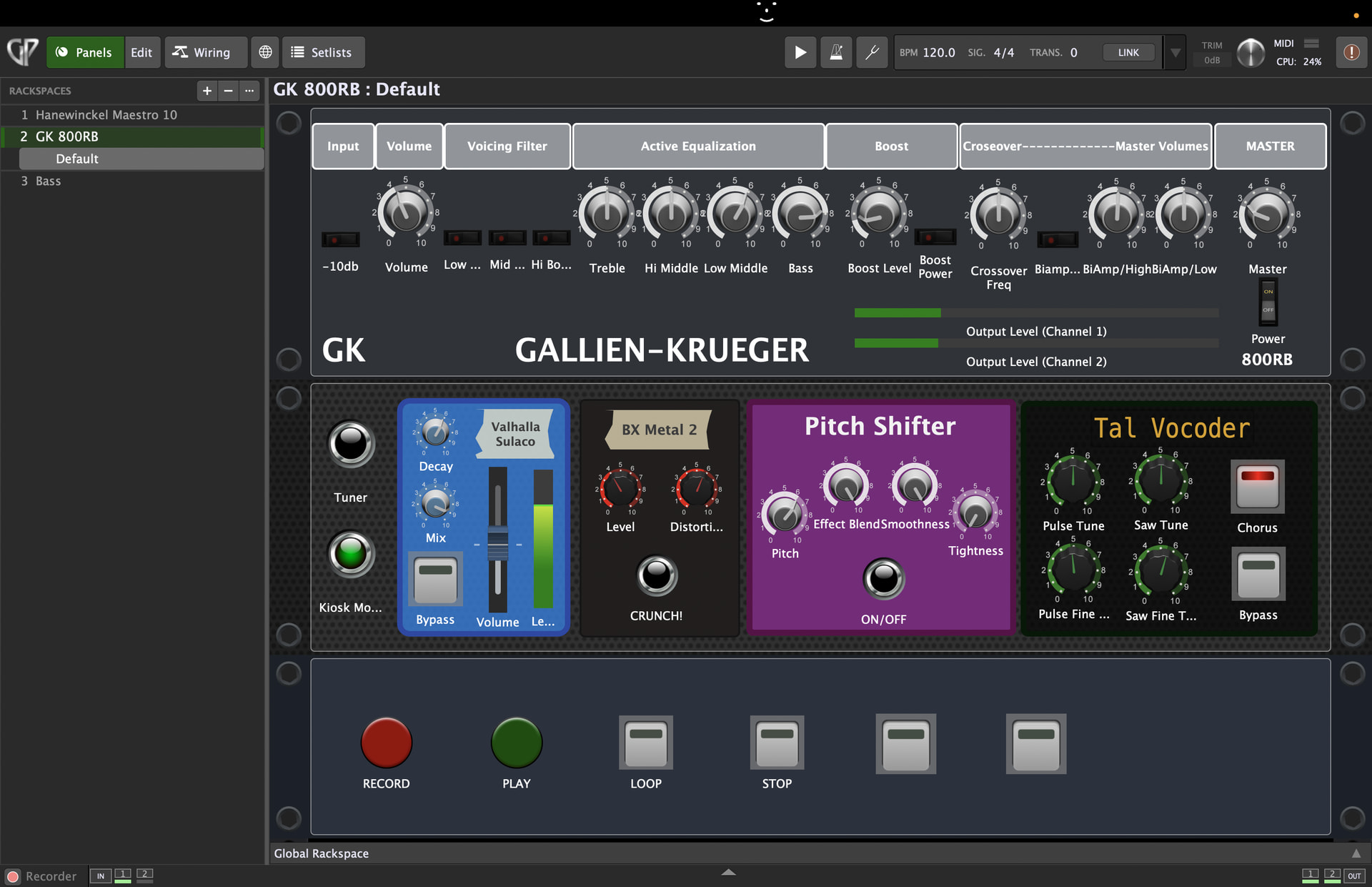Expand the dropdown arrow next to LINK

[1175, 52]
